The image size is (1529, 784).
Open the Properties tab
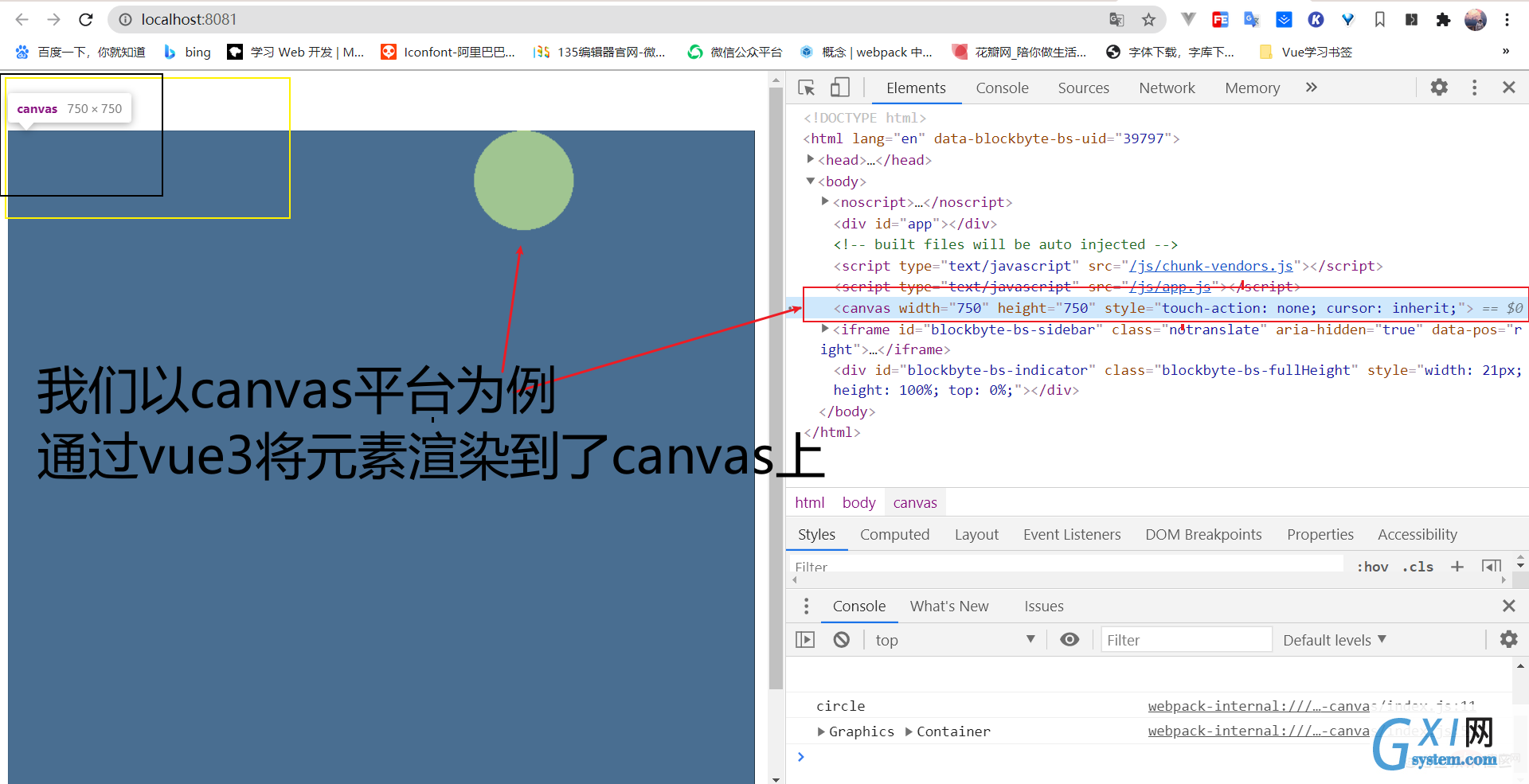click(1320, 534)
